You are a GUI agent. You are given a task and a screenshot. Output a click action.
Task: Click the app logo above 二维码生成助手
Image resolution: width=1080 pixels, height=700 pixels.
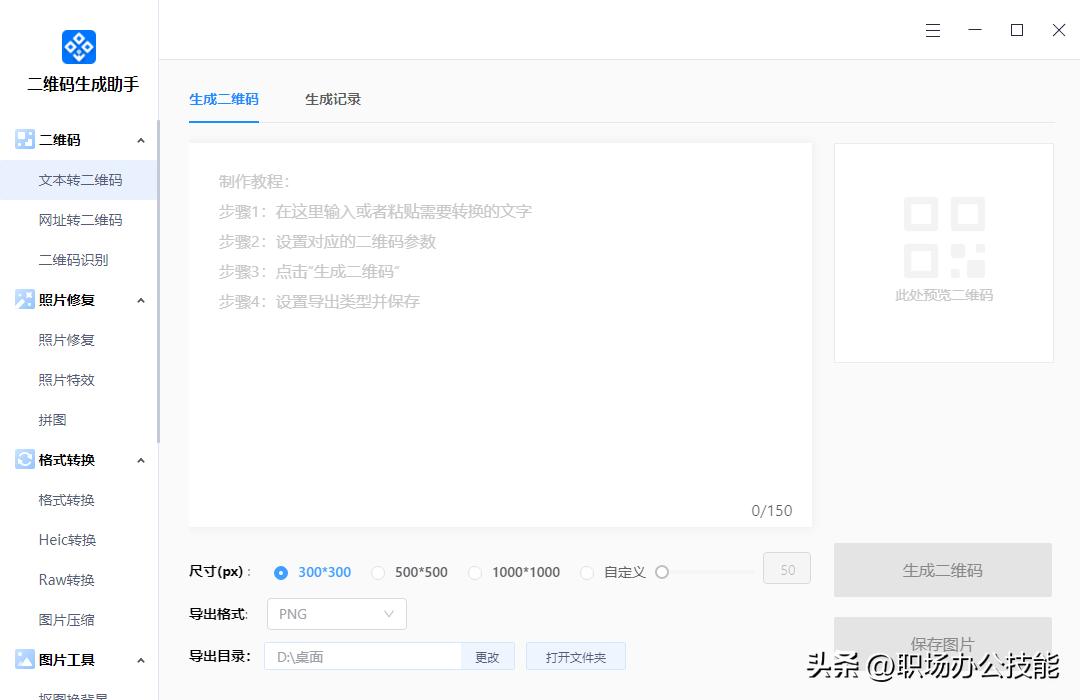click(78, 46)
